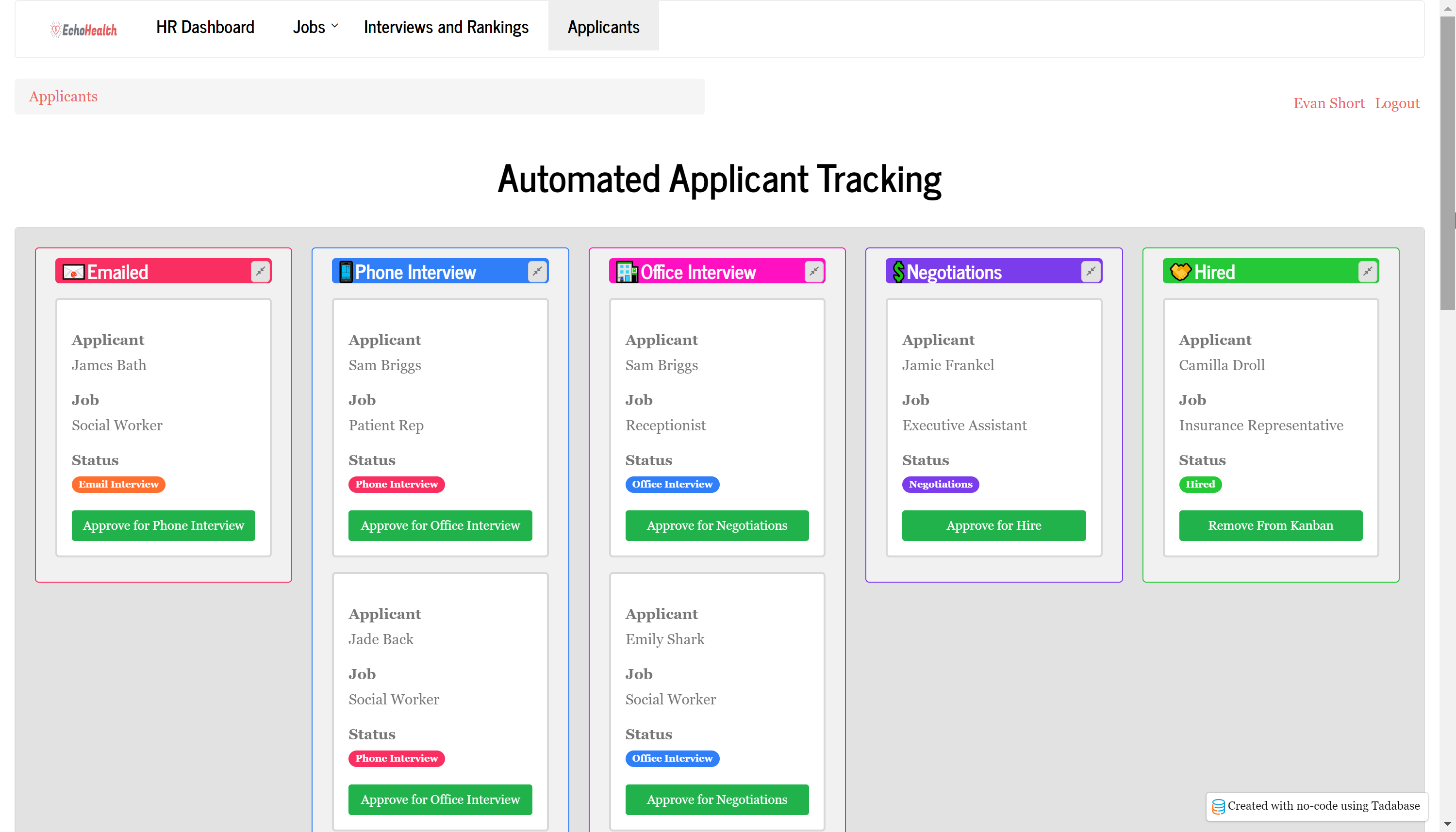The height and width of the screenshot is (832, 1456).
Task: Click the Emailed column title
Action: [x=118, y=272]
